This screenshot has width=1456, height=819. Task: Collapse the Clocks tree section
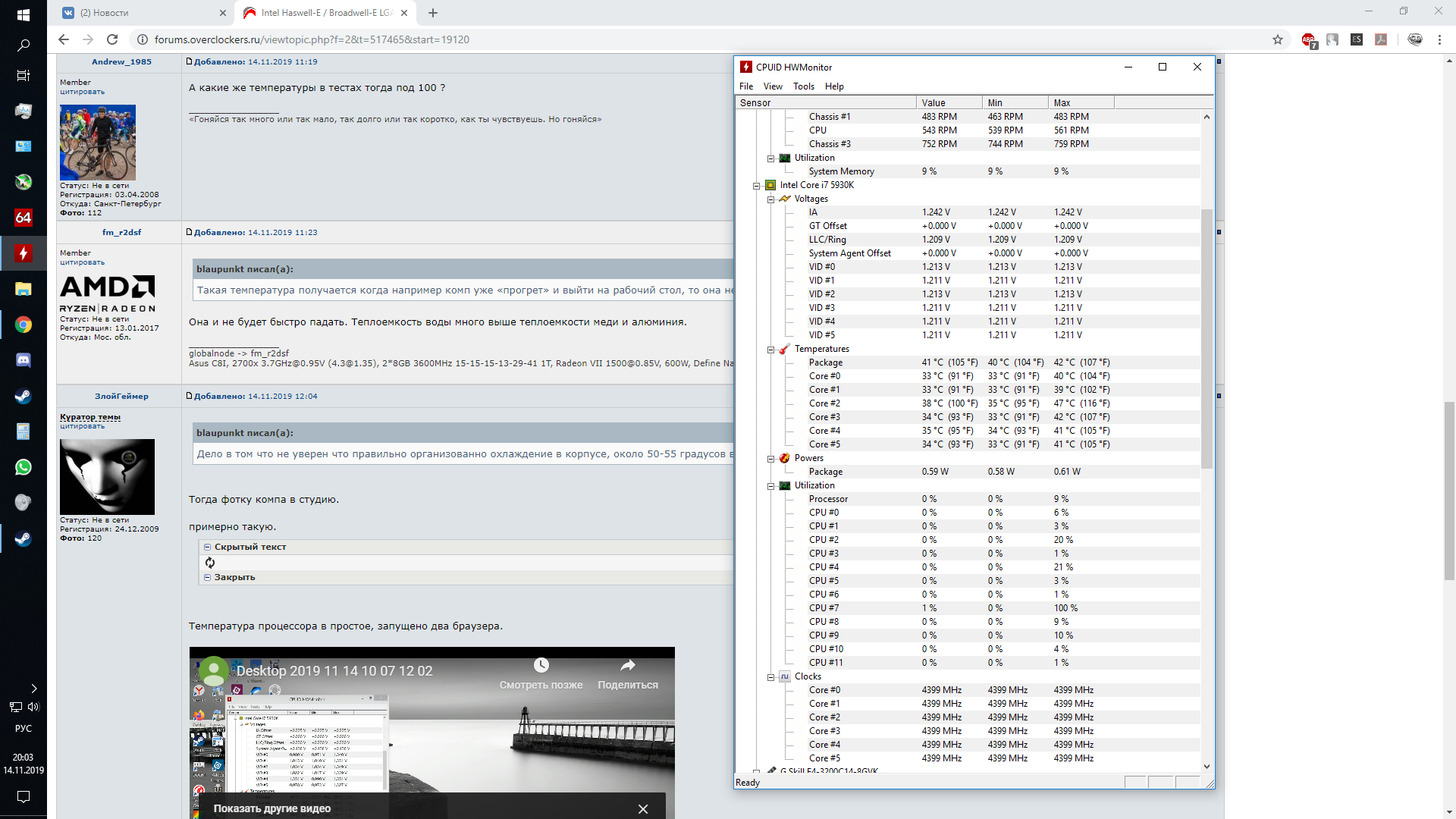coord(770,677)
